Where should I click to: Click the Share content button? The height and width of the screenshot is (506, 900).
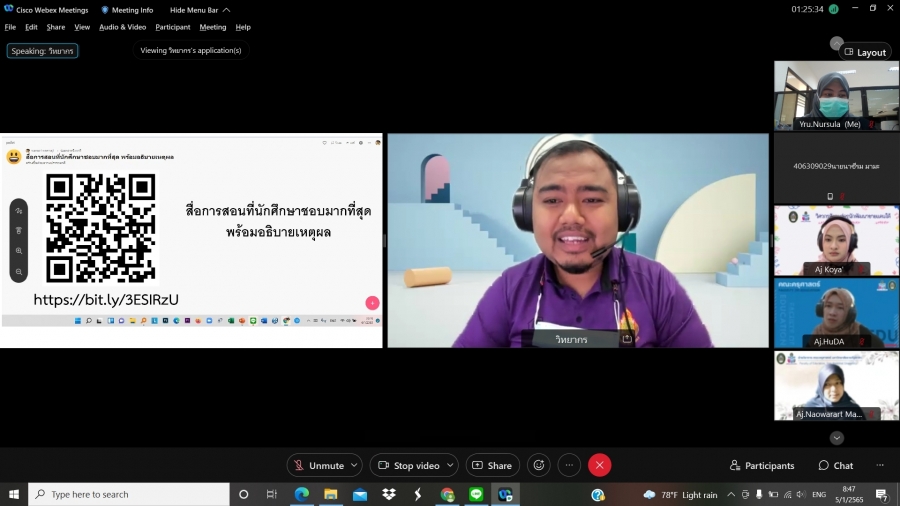(x=491, y=465)
